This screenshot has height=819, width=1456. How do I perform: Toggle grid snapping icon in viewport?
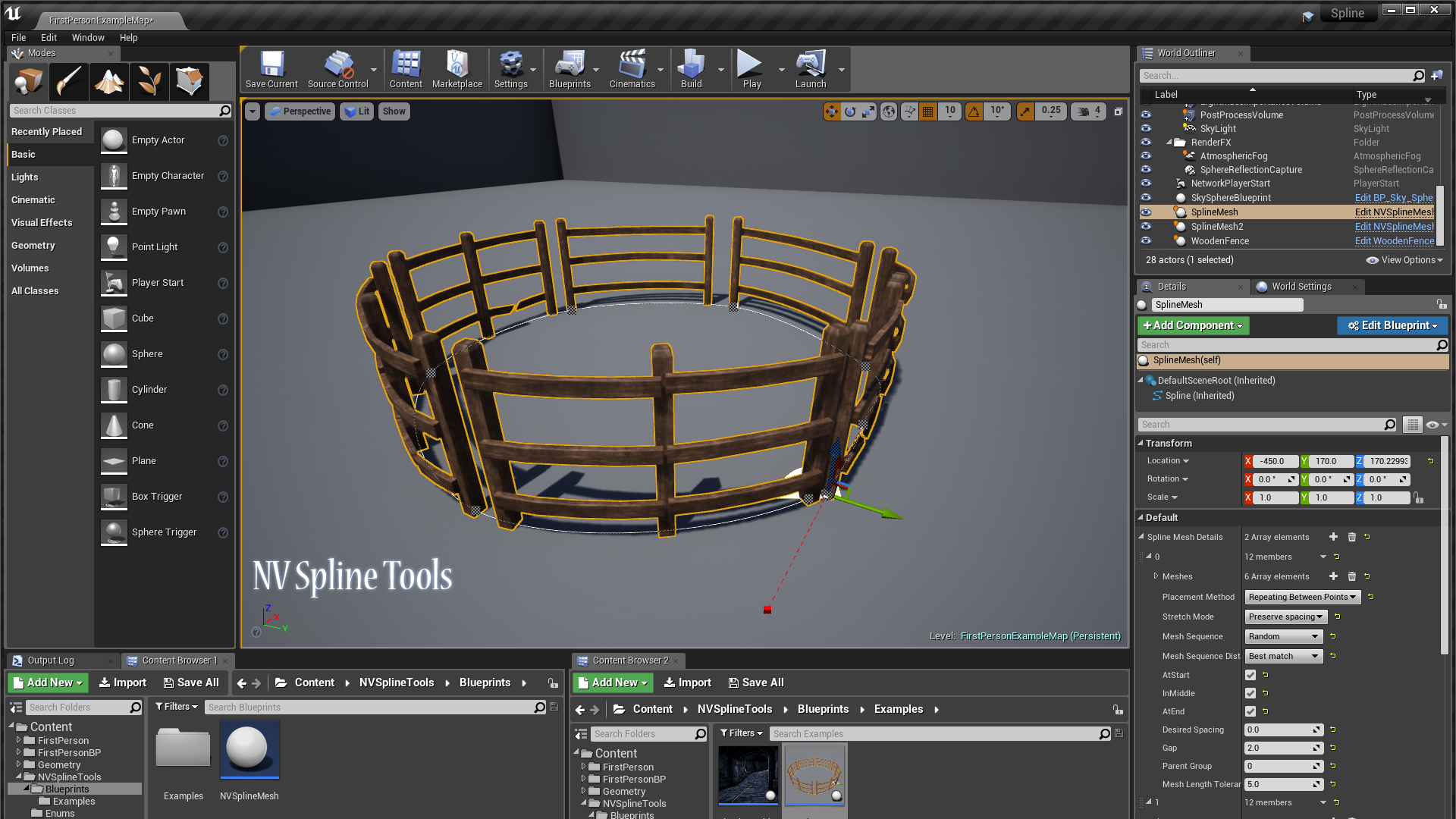[927, 111]
